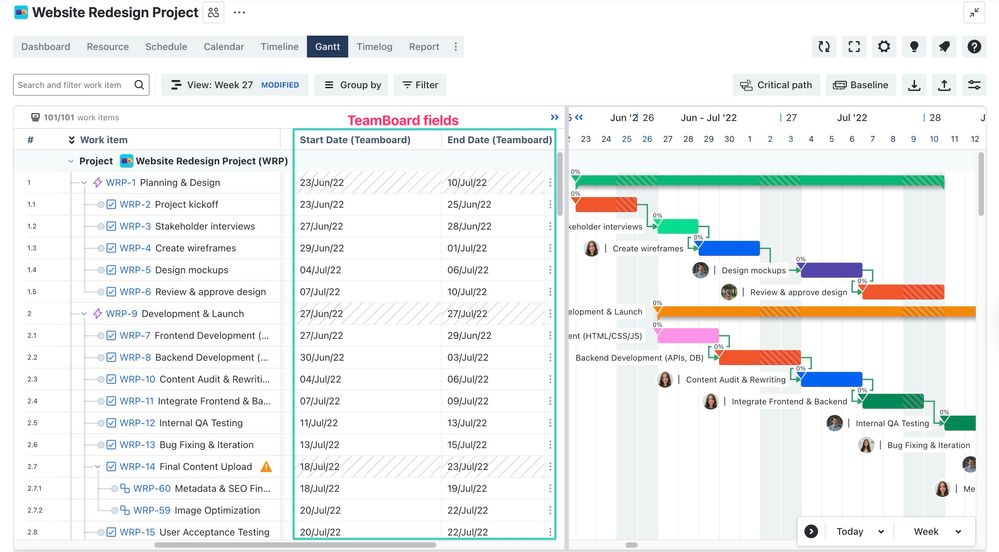
Task: Open the WRP-60 work item link
Action: pos(152,488)
